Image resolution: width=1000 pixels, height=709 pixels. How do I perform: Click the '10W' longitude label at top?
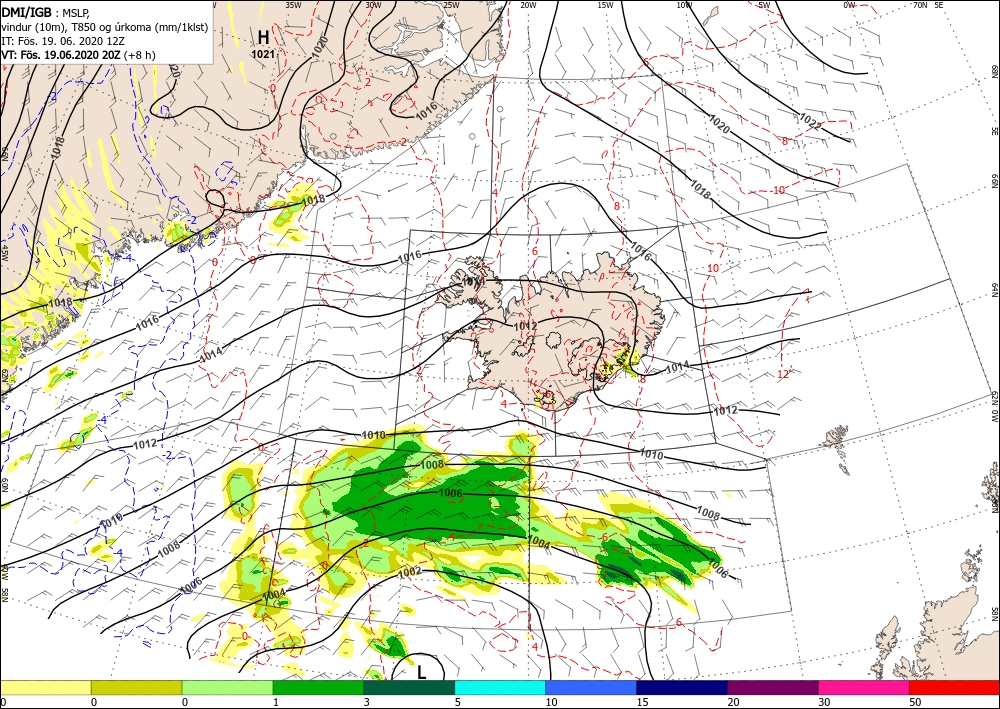coord(684,5)
